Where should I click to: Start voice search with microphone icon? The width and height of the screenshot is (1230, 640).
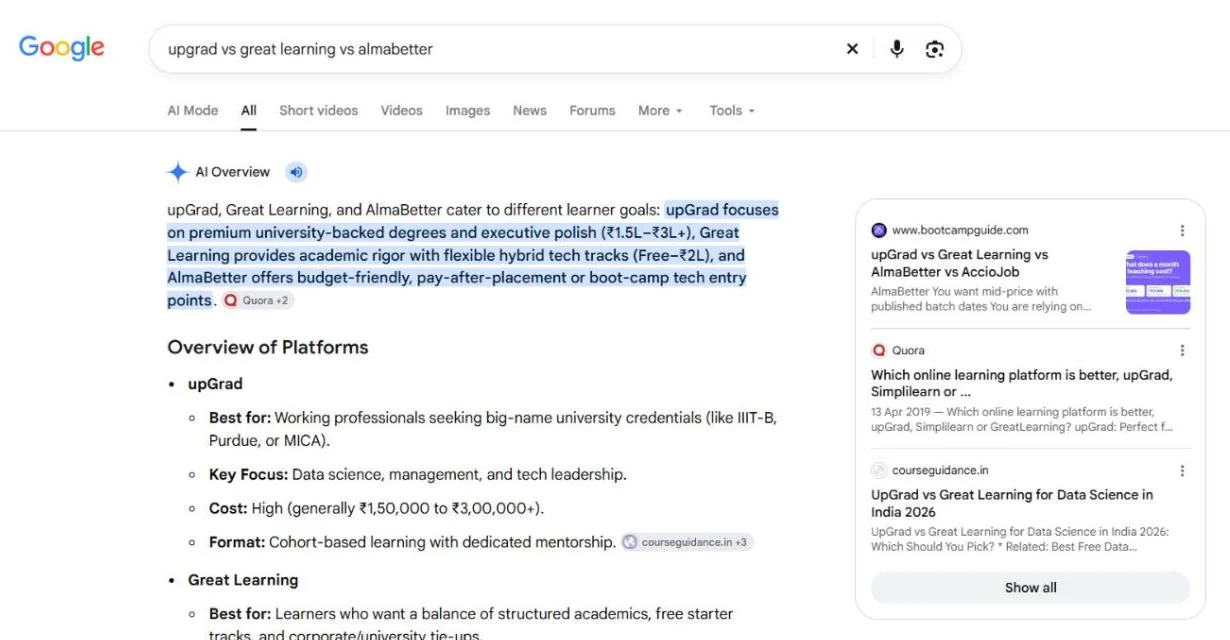coord(897,49)
